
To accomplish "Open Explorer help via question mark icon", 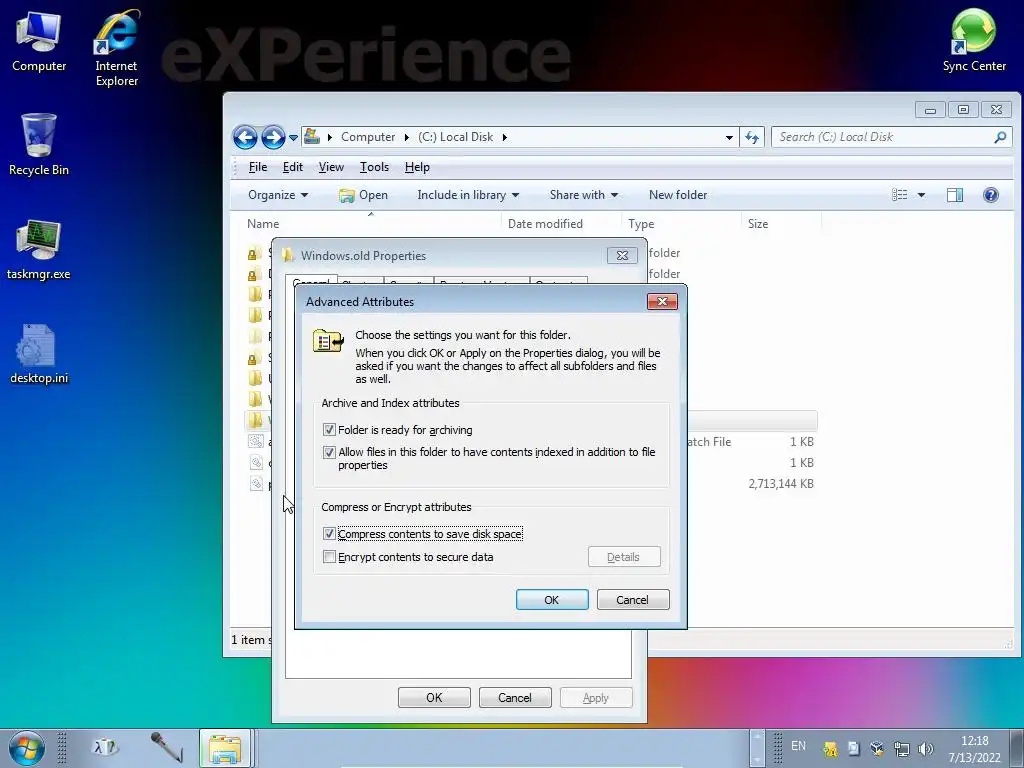I will click(991, 195).
